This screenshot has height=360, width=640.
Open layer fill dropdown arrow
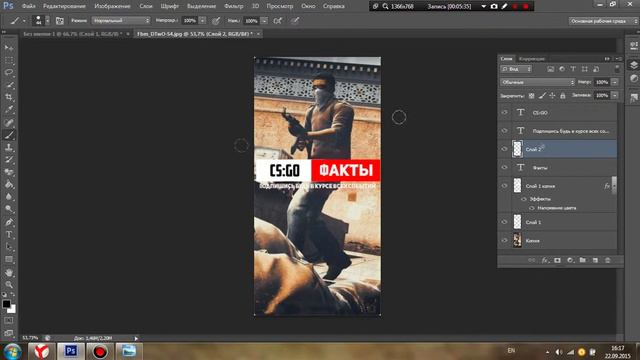(615, 96)
